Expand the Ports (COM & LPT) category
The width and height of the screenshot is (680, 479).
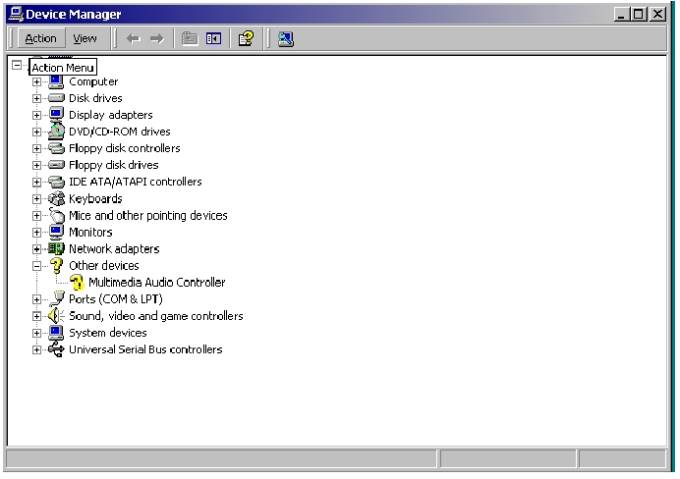pos(37,300)
